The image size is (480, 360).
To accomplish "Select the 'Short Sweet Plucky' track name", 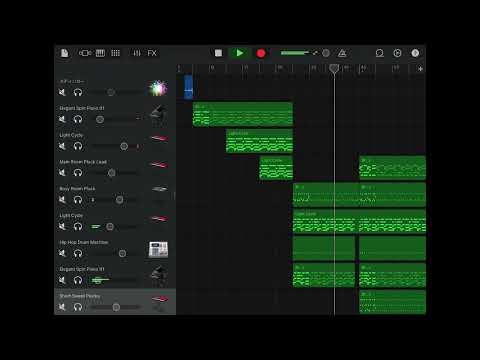I will coord(80,296).
